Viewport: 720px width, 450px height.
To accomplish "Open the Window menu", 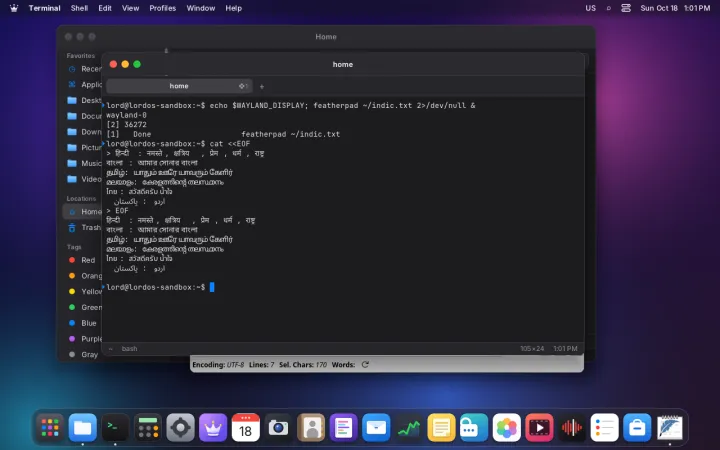I will pyautogui.click(x=201, y=8).
